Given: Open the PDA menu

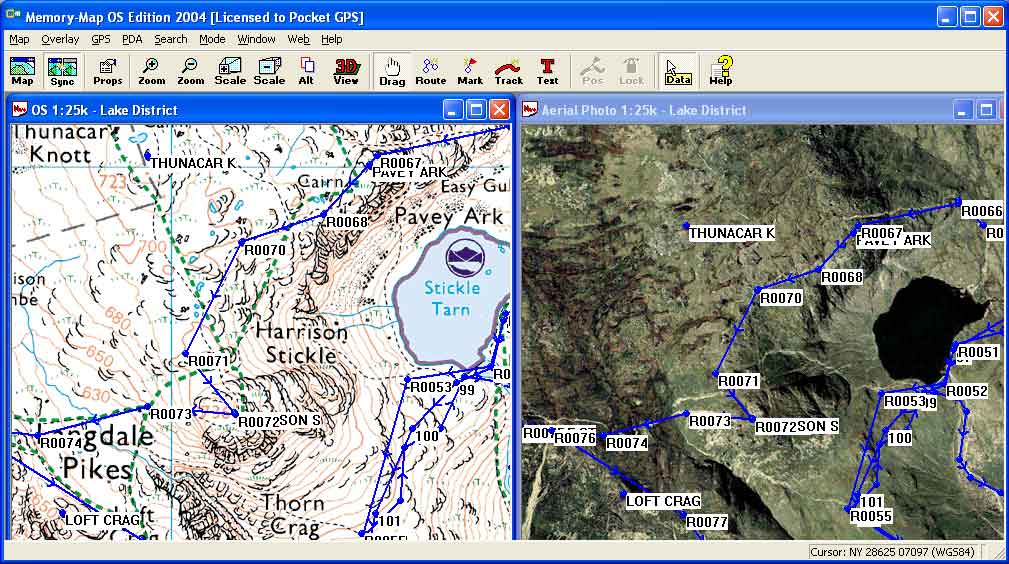Looking at the screenshot, I should pyautogui.click(x=132, y=39).
